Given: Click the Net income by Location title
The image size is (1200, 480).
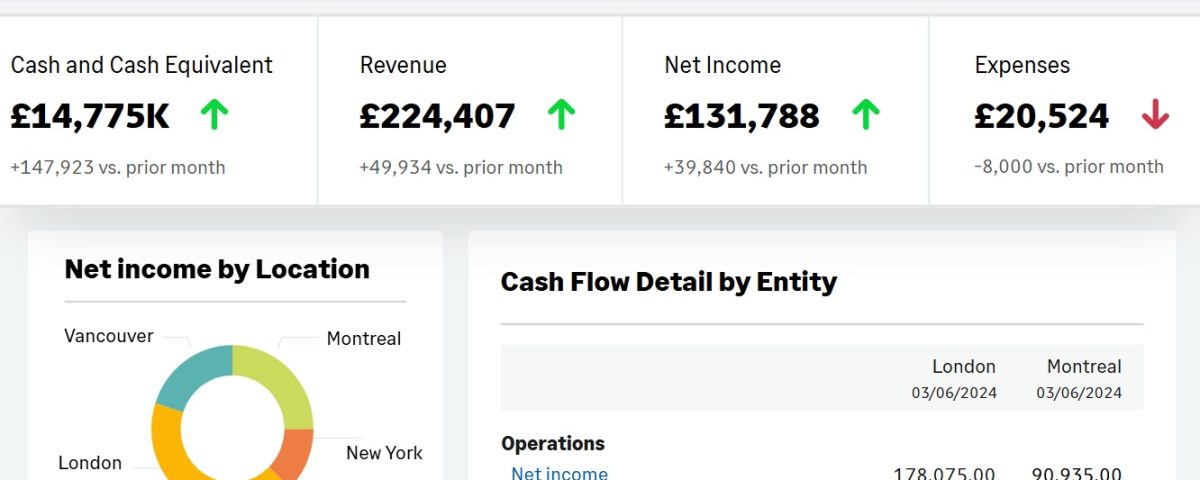Looking at the screenshot, I should click(217, 269).
